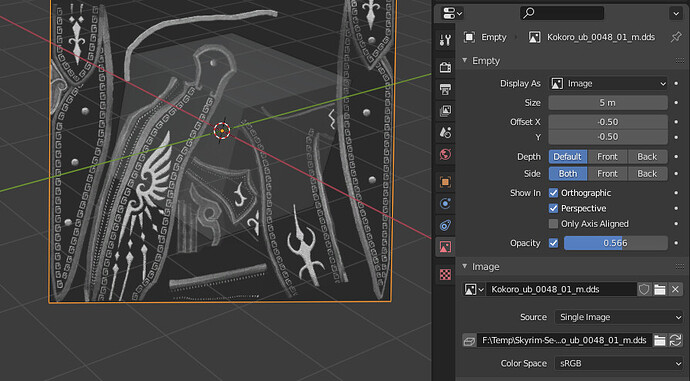
Task: Animate Display As property dot
Action: 676,83
